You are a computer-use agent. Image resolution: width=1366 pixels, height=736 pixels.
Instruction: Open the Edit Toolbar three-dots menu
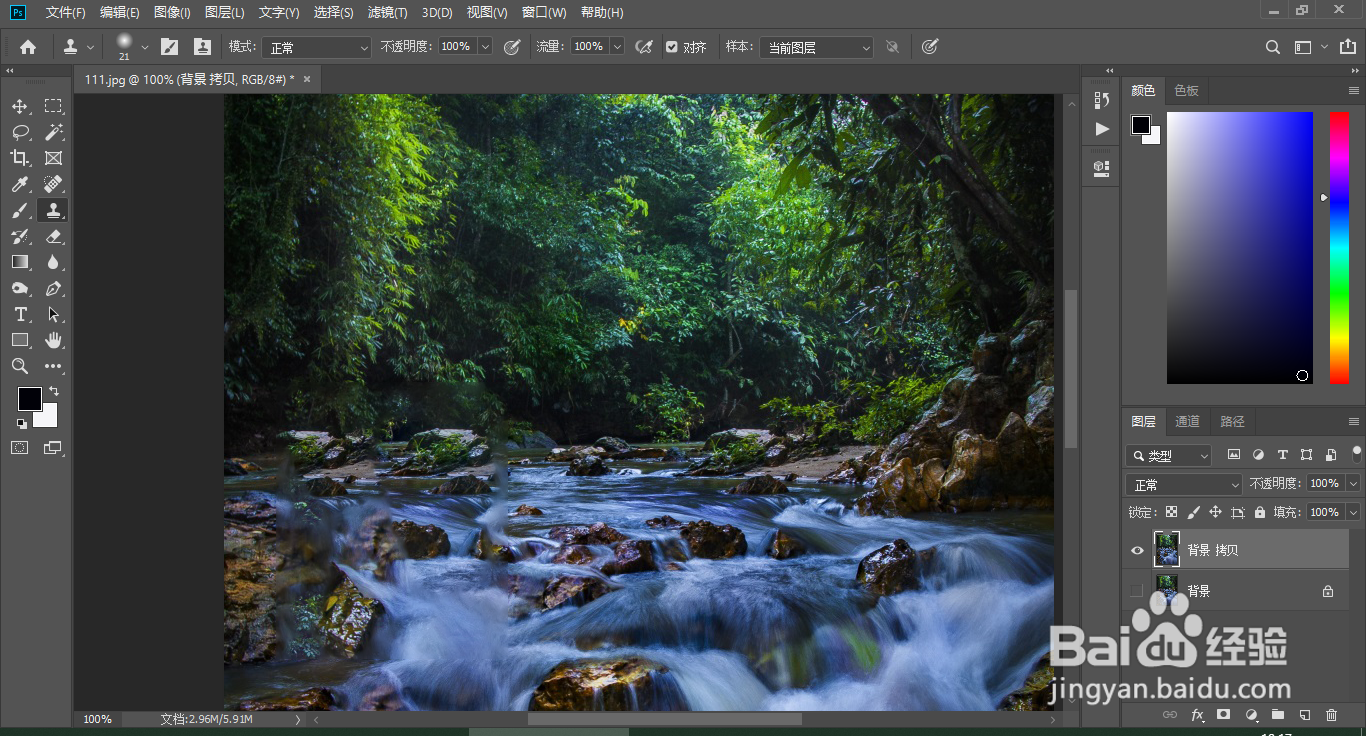(53, 366)
